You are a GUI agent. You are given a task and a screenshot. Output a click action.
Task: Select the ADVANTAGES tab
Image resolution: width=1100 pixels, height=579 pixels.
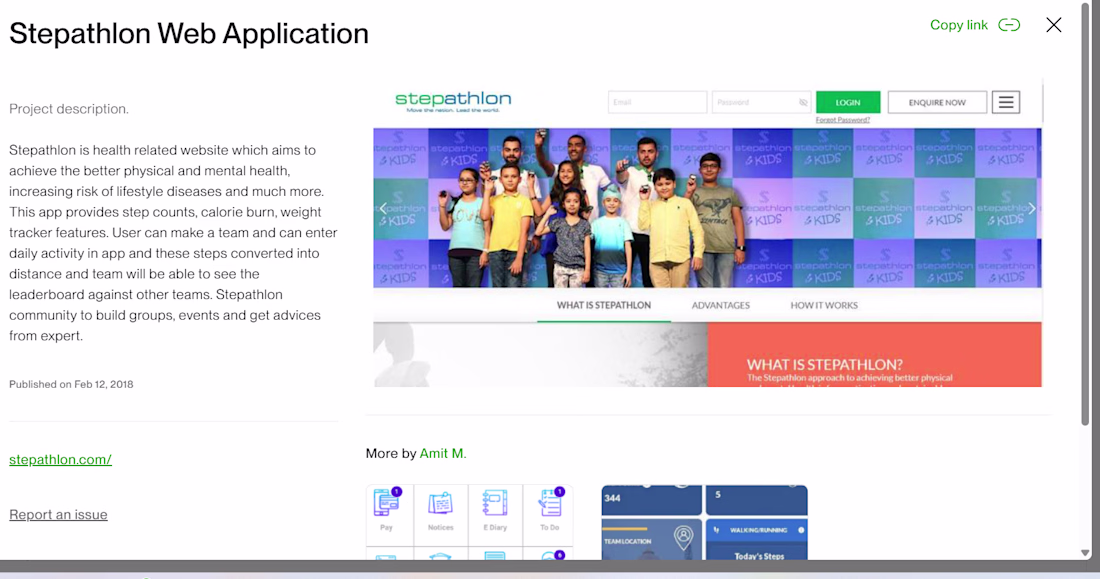720,305
